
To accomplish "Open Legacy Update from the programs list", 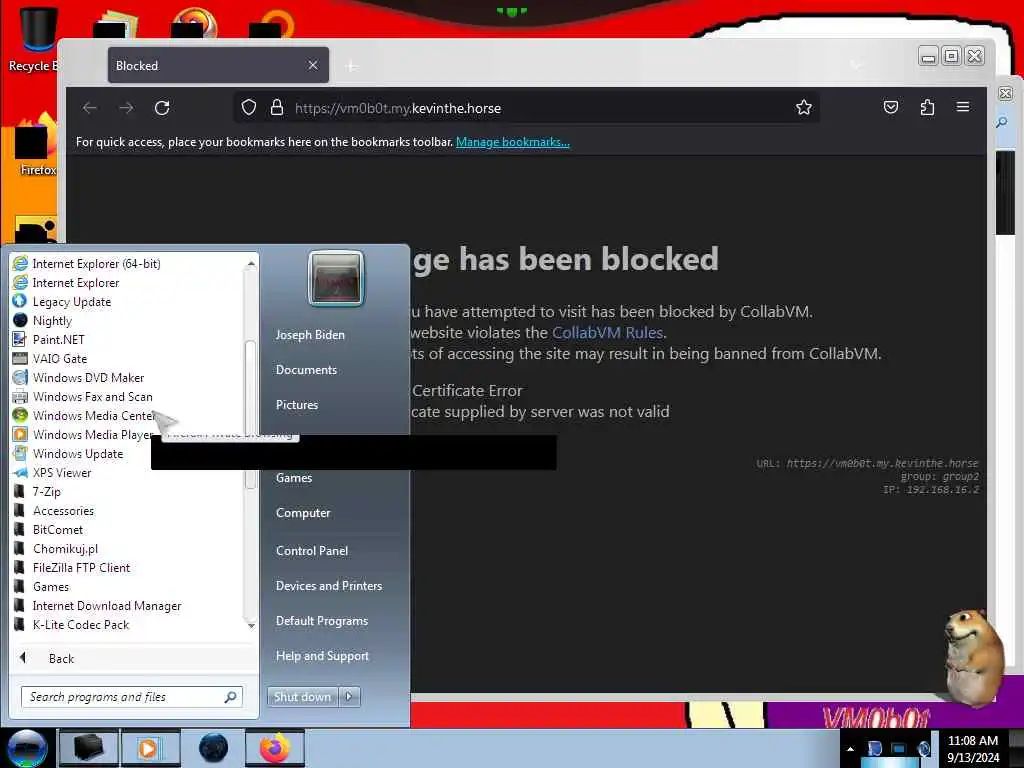I will [72, 302].
